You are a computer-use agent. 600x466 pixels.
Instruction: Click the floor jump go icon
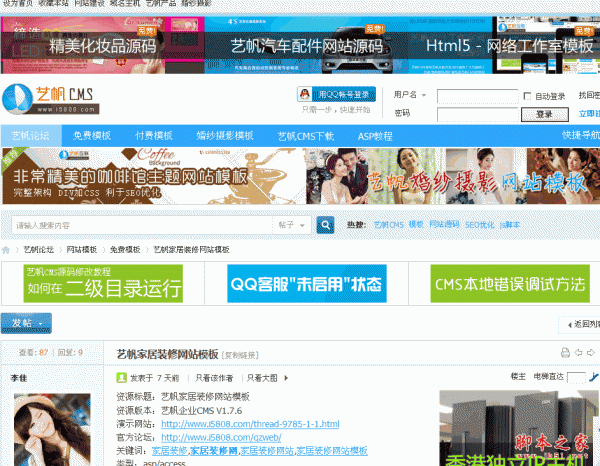pos(593,377)
